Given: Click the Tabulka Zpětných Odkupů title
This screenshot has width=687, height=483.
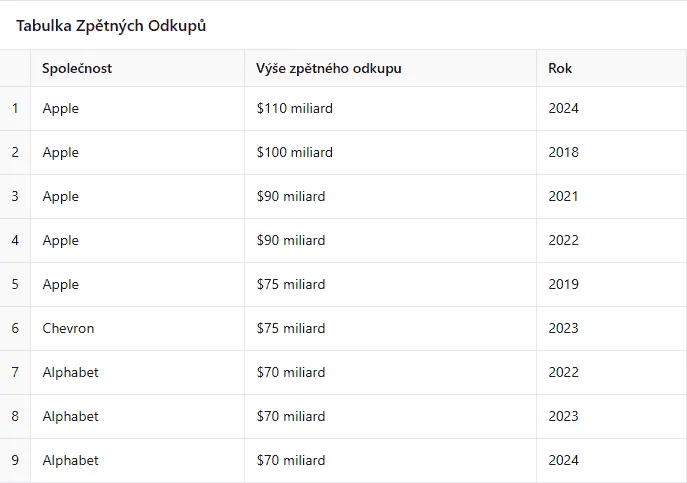Looking at the screenshot, I should click(111, 25).
